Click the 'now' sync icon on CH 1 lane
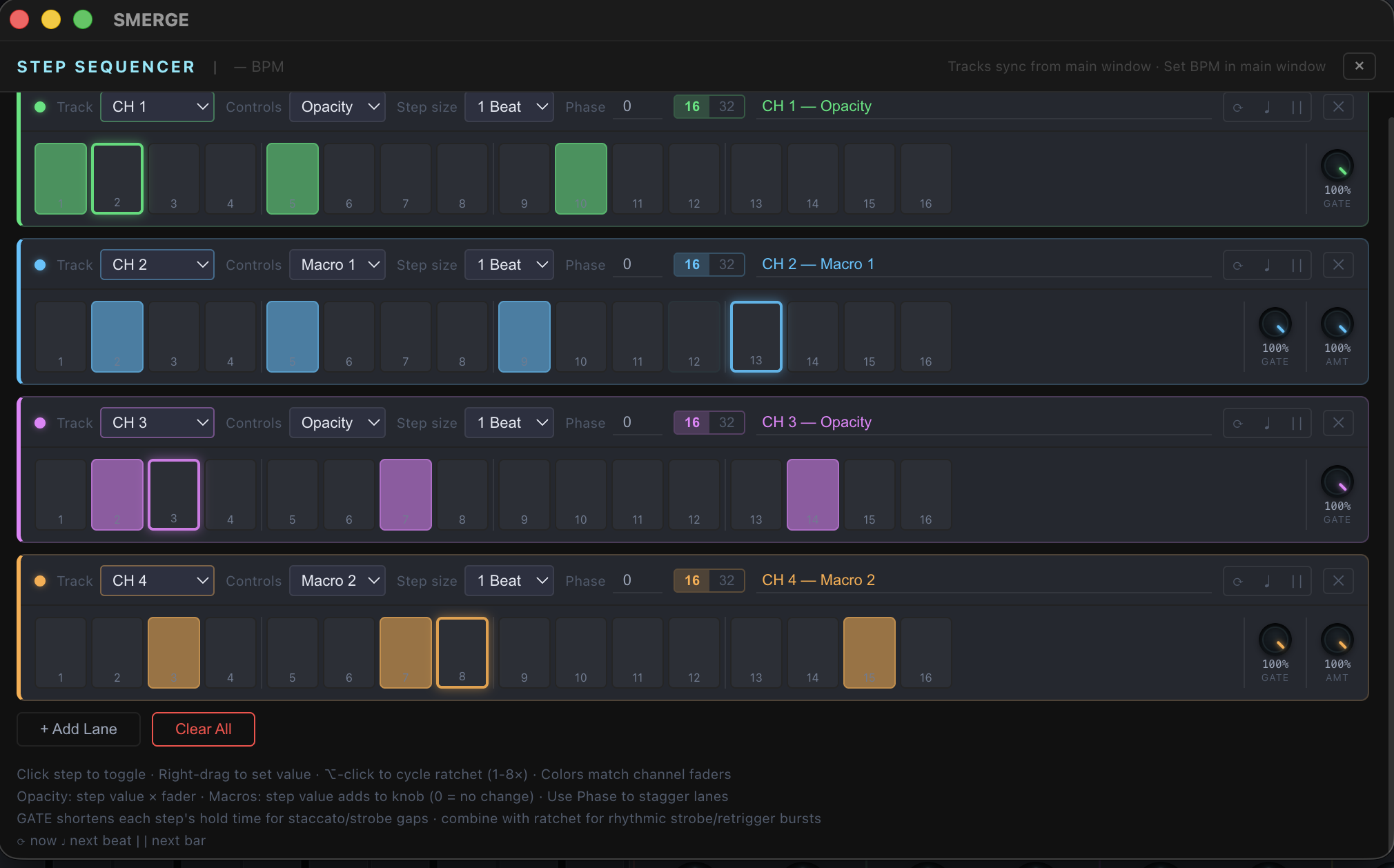This screenshot has width=1394, height=868. coord(1238,107)
